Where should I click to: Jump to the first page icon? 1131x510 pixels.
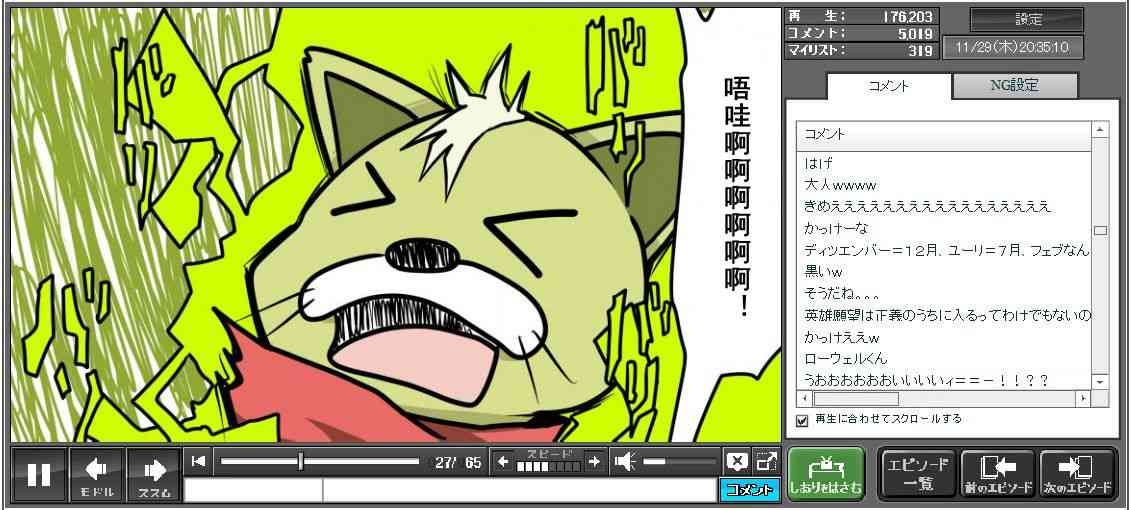pyautogui.click(x=198, y=461)
